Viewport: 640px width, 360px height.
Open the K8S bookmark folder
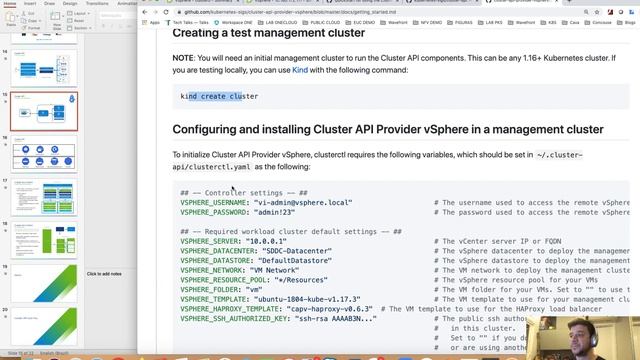pos(548,23)
